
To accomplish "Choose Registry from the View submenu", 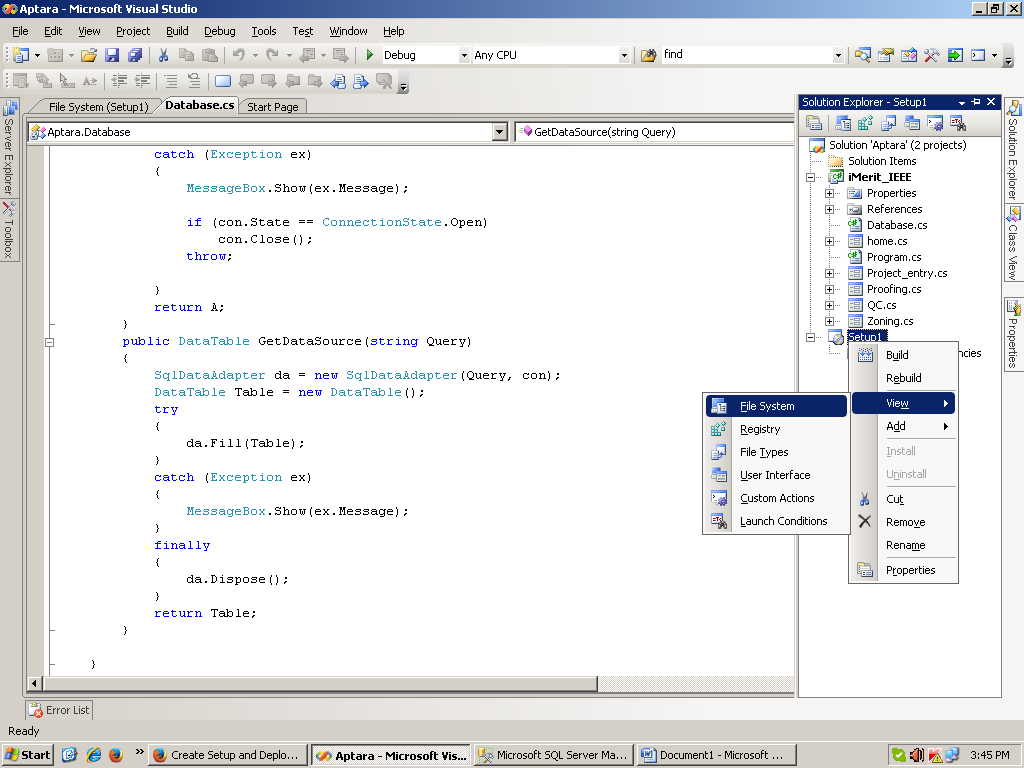I will tap(776, 429).
